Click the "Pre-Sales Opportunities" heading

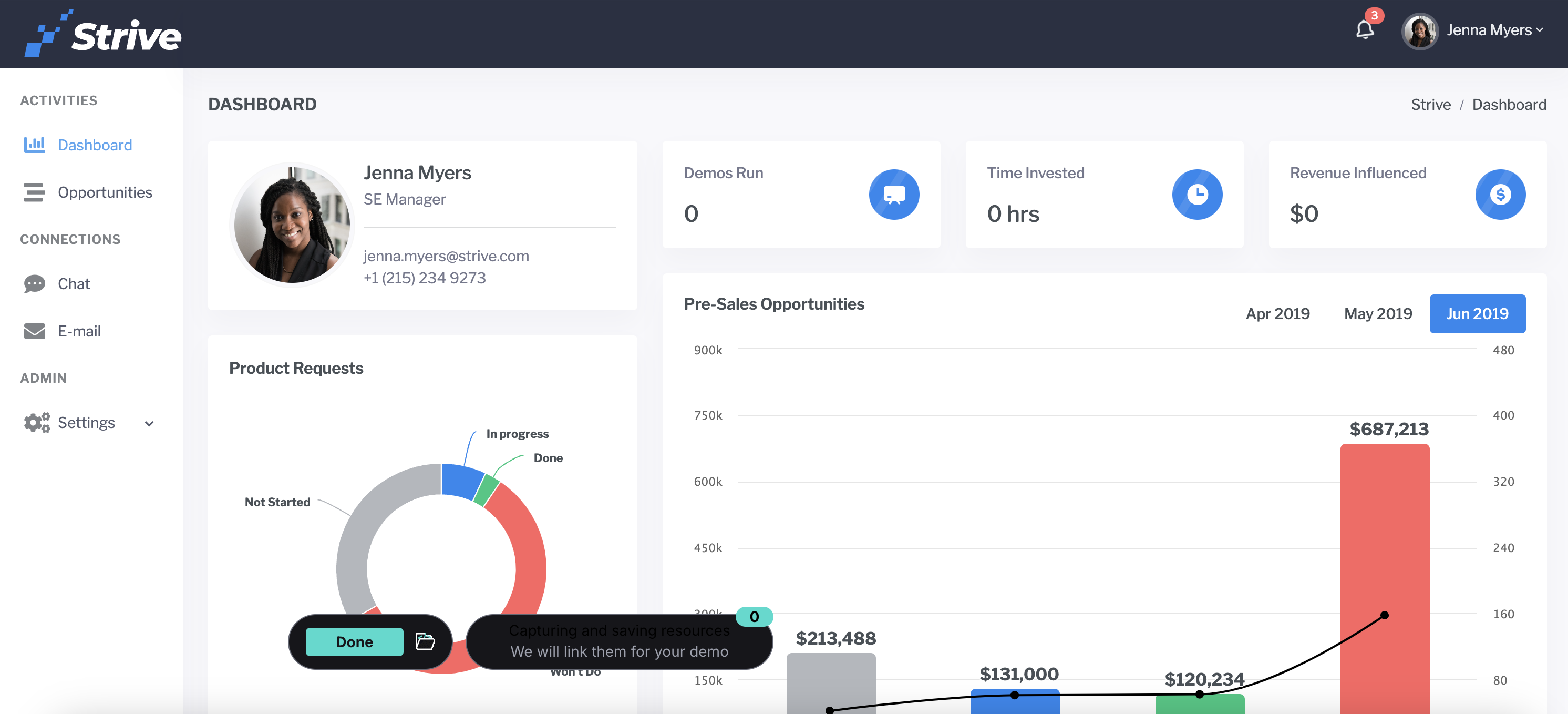(x=773, y=304)
